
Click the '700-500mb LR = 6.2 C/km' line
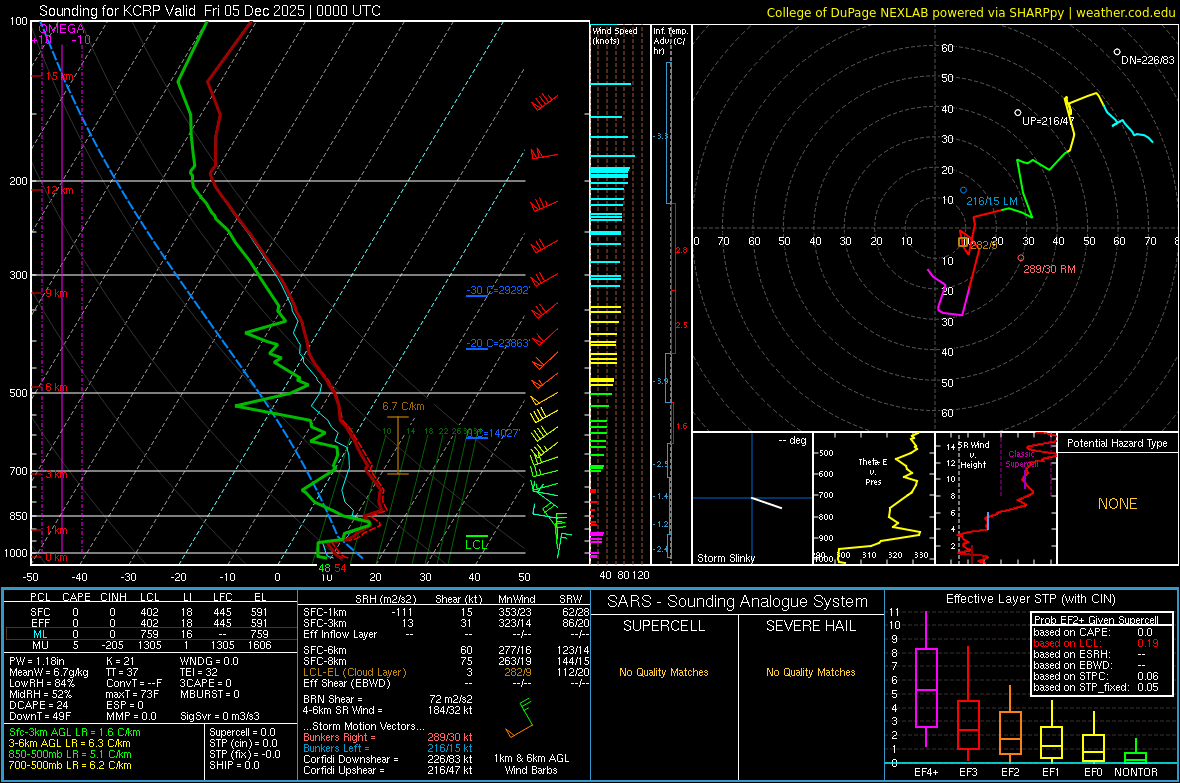click(70, 765)
